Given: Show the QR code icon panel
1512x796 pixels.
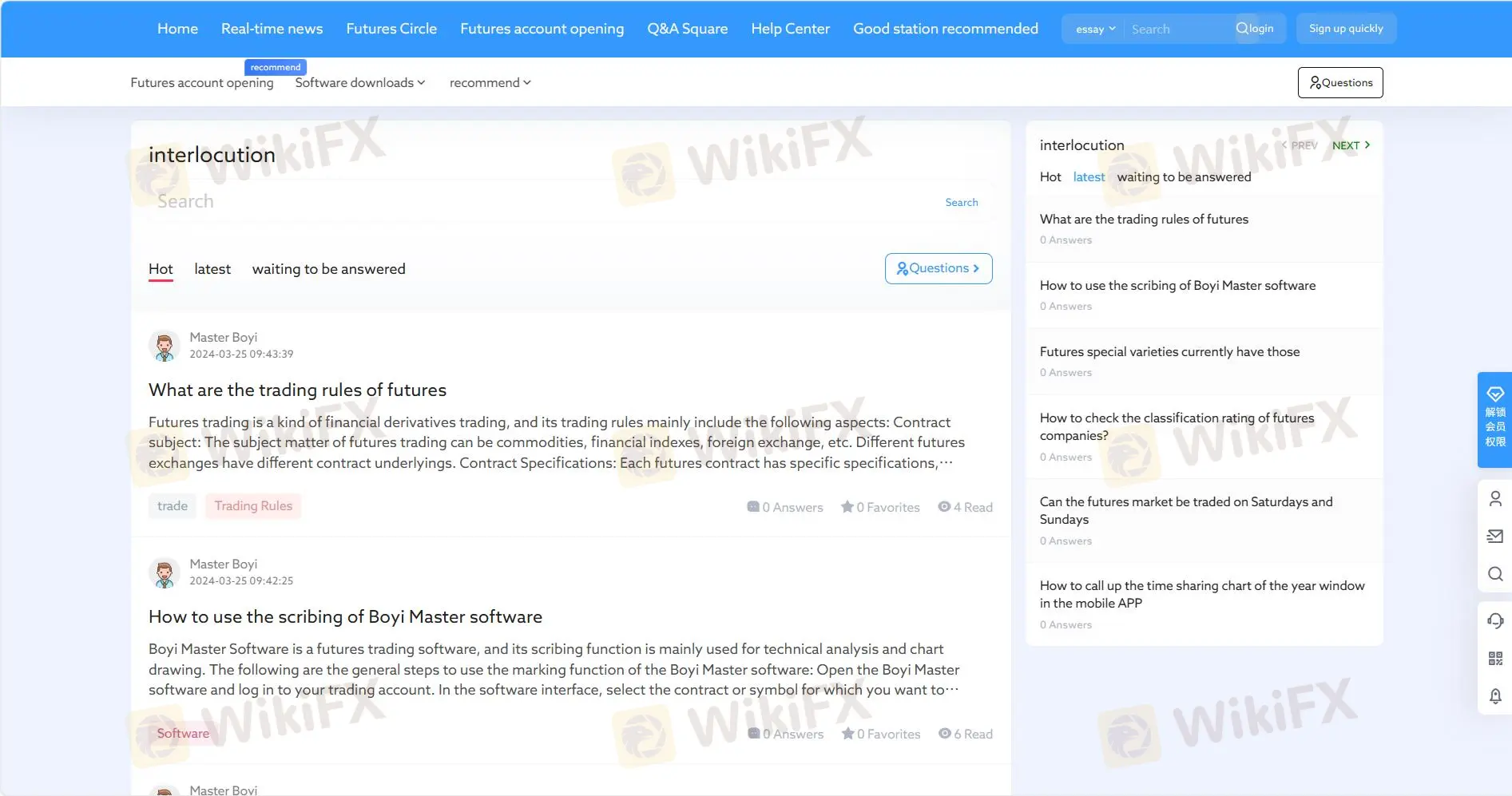Looking at the screenshot, I should 1495,659.
